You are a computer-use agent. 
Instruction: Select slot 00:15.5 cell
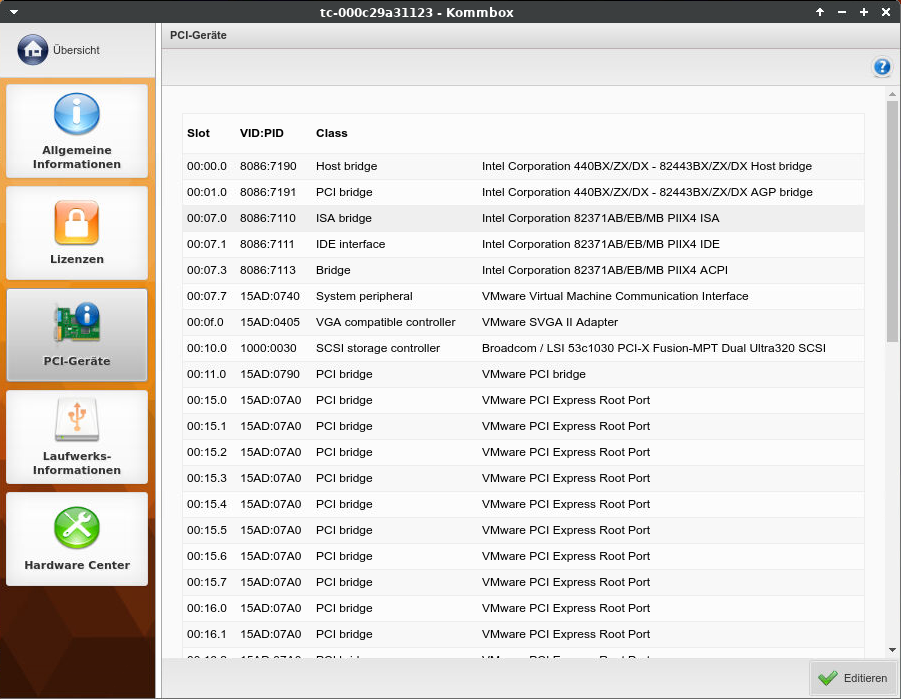(x=207, y=530)
